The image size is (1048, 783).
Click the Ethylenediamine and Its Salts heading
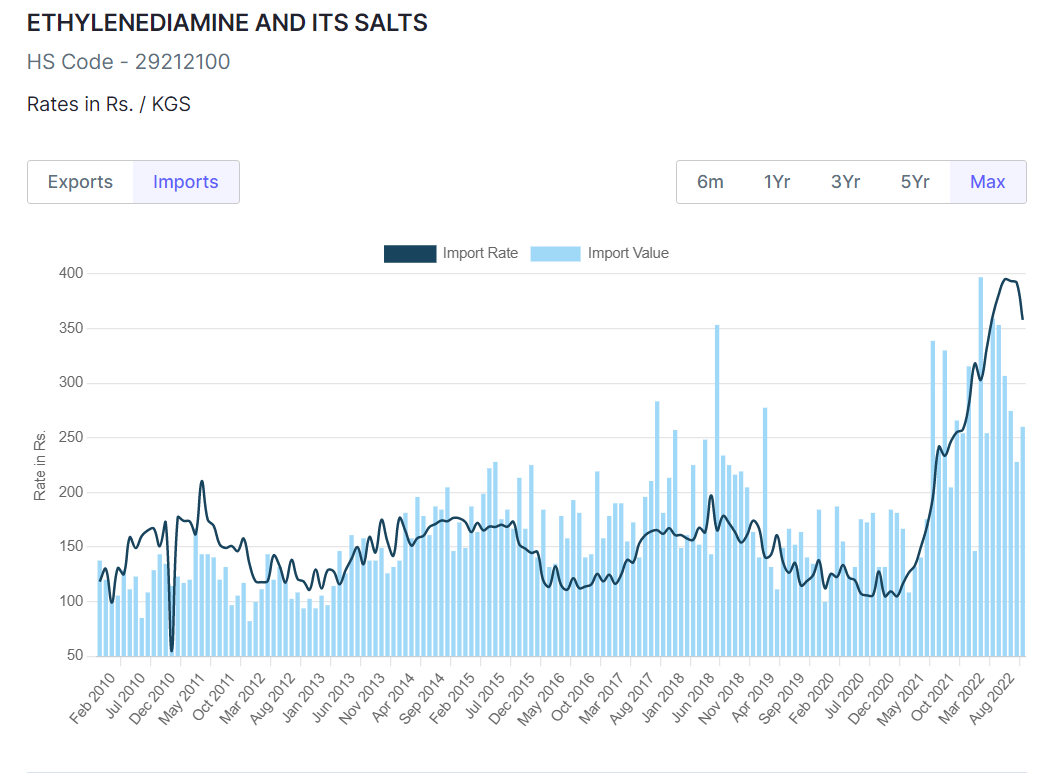[x=227, y=23]
